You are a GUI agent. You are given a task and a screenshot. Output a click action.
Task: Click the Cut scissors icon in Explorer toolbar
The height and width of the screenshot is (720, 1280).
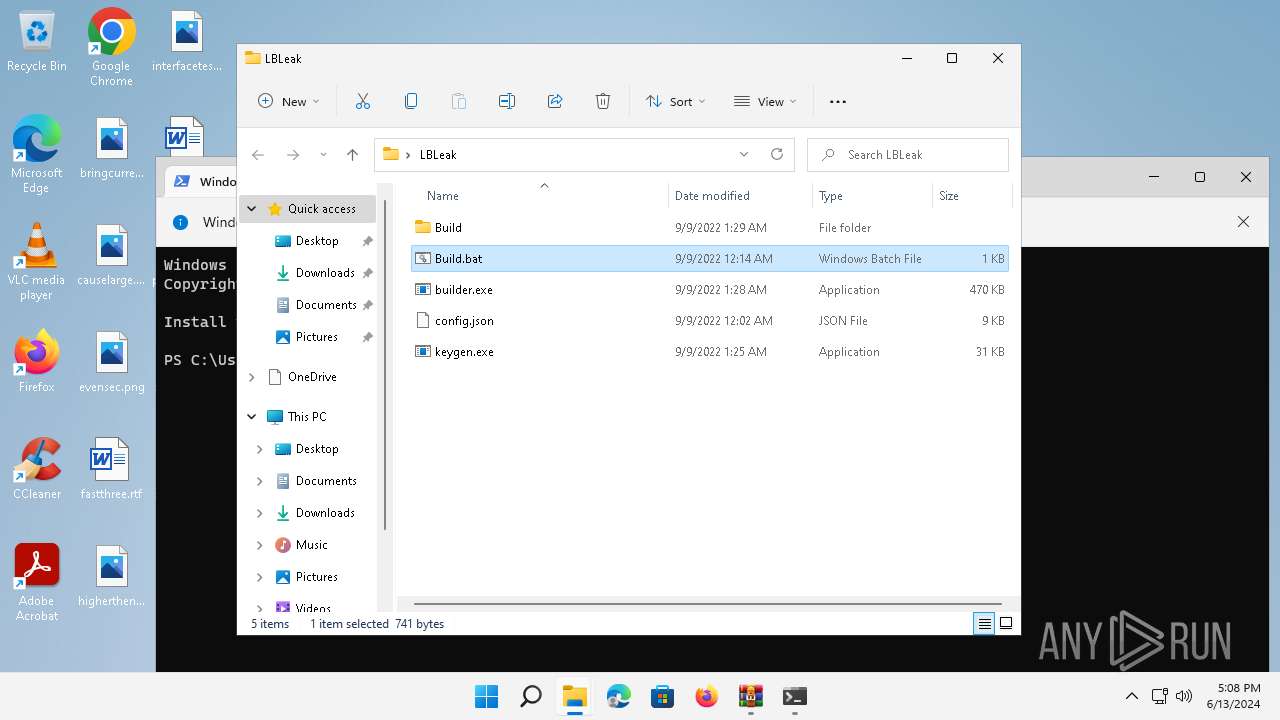click(363, 101)
